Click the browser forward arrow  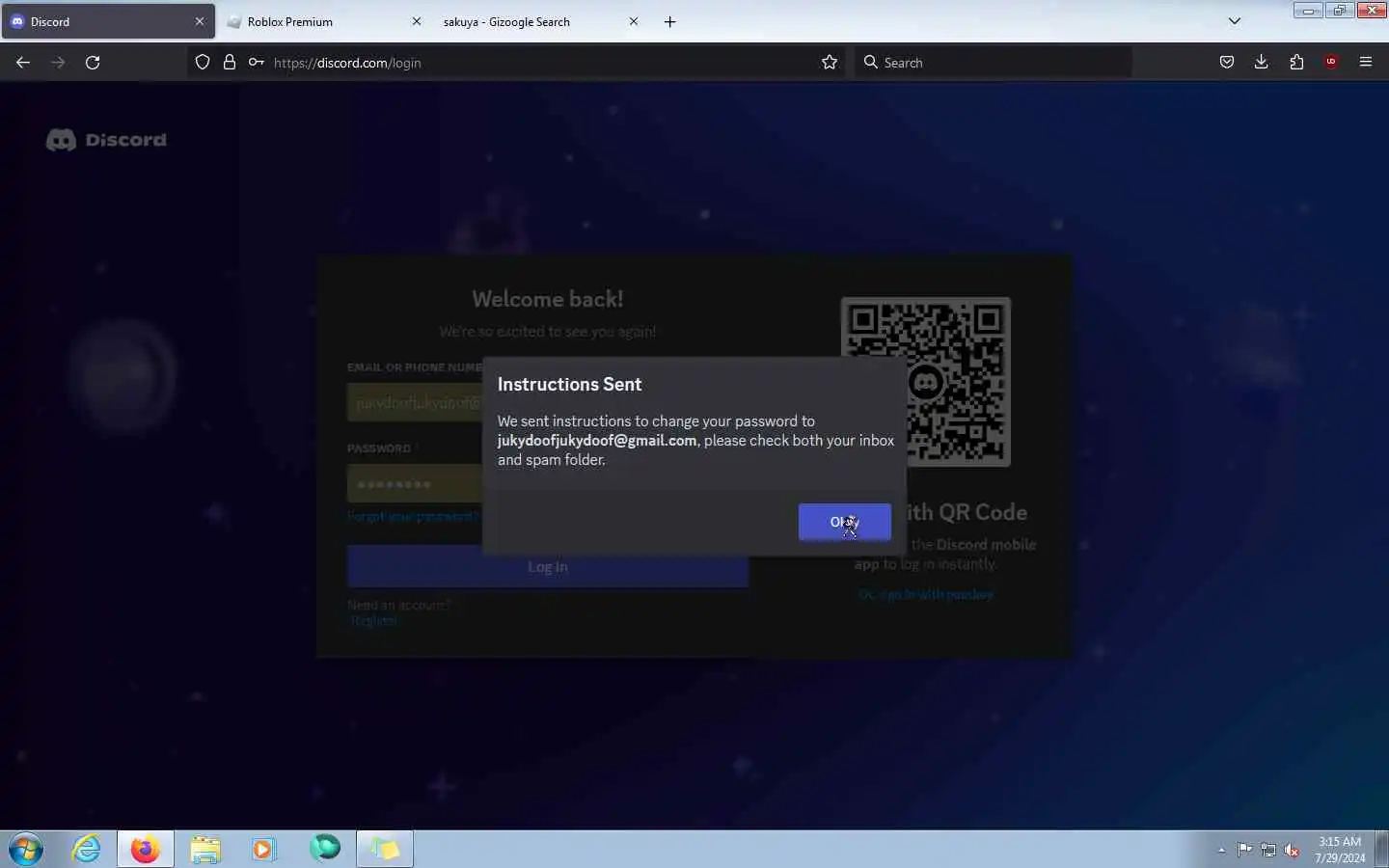[58, 63]
